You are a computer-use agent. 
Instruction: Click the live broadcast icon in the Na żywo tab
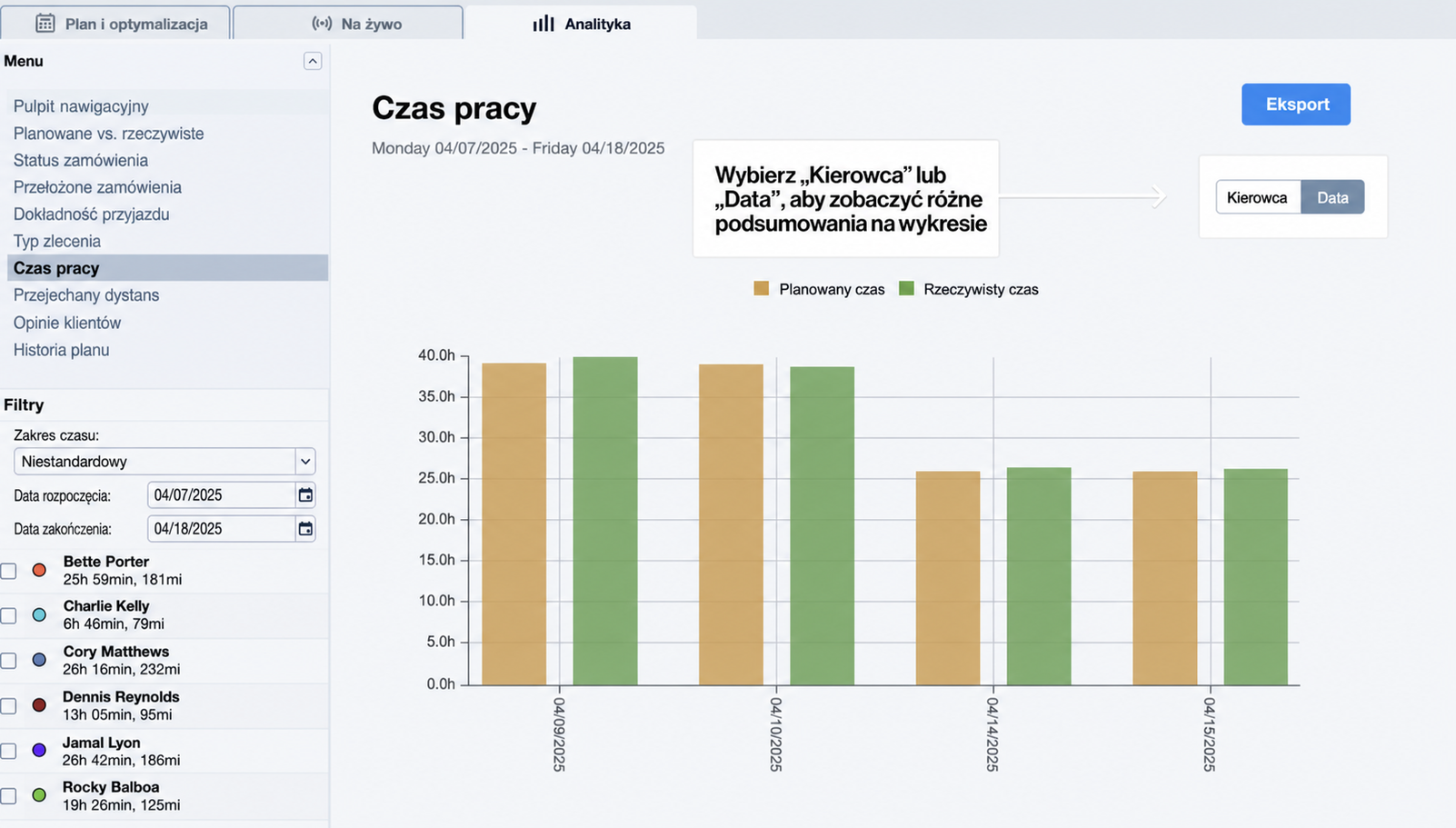click(322, 24)
